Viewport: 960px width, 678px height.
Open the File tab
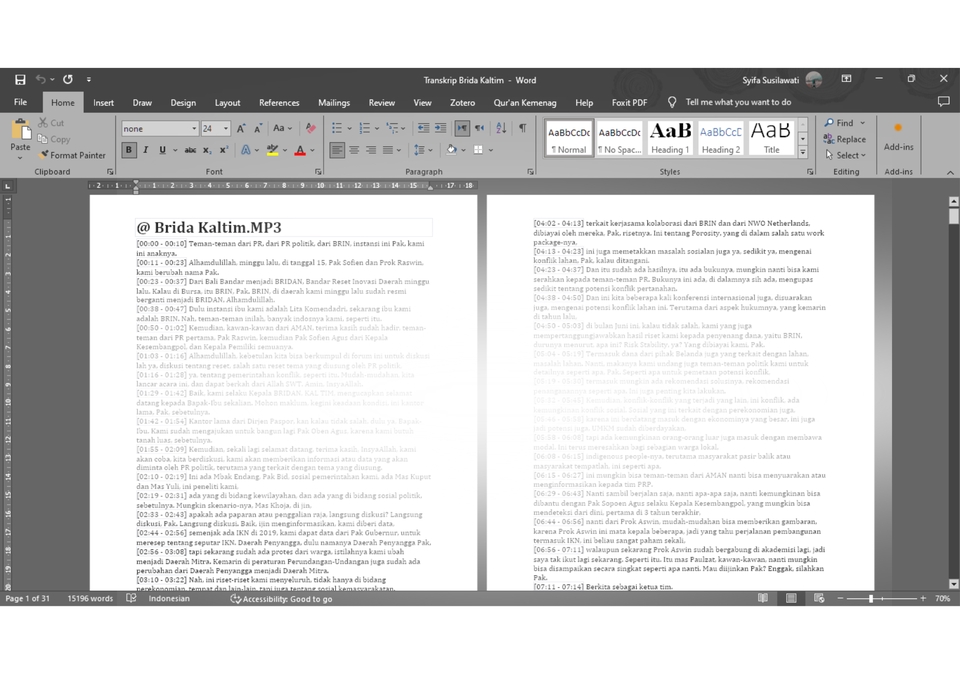[20, 102]
